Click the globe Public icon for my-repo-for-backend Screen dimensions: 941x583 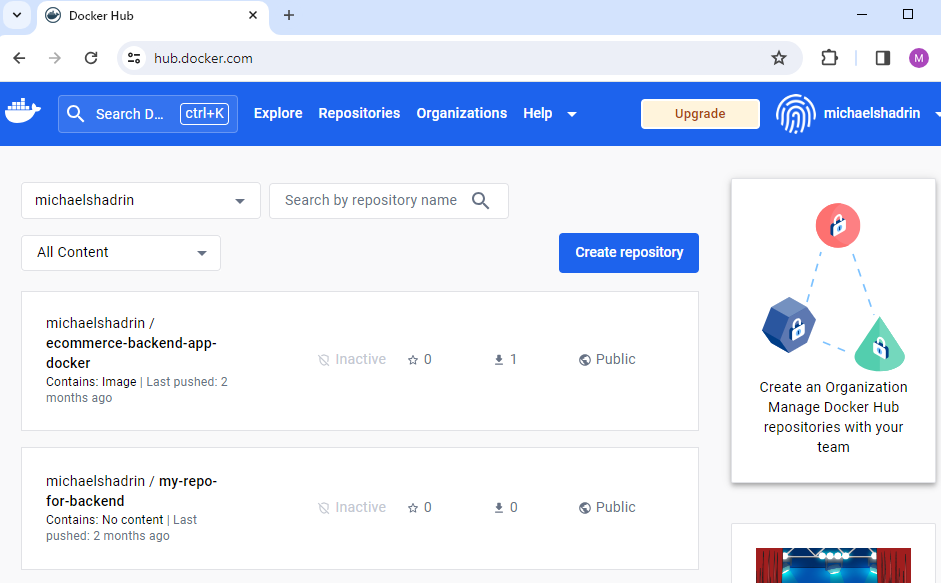(x=585, y=508)
